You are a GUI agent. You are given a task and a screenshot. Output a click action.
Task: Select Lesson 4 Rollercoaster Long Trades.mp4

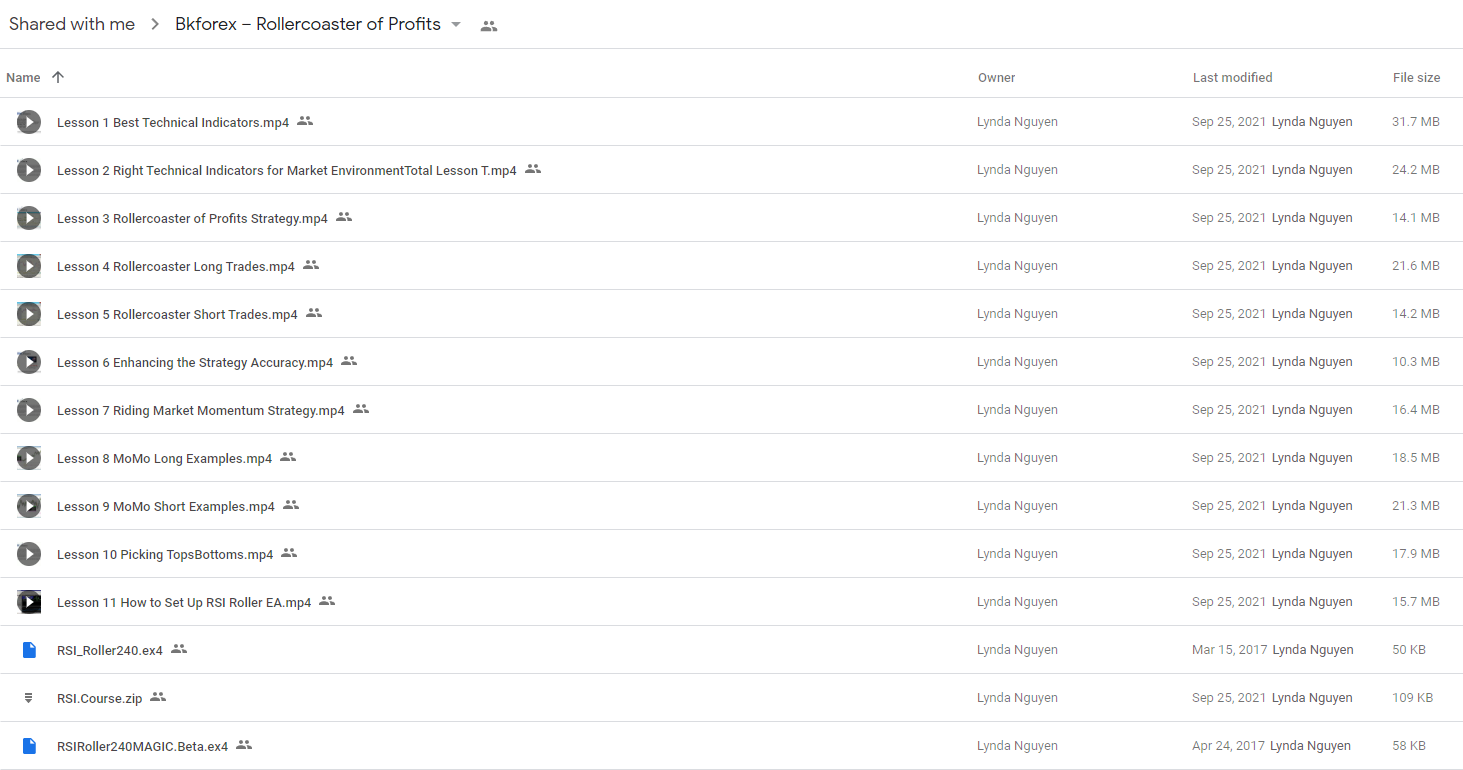pos(176,266)
